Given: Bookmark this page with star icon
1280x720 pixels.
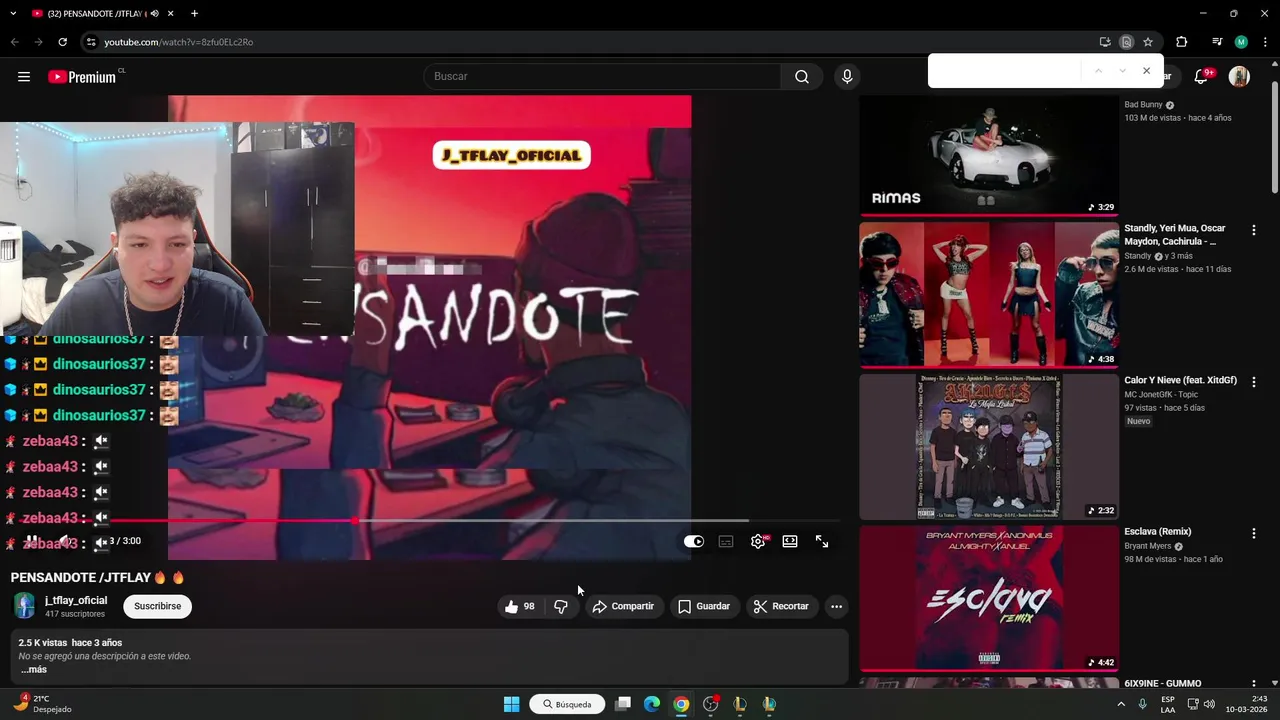Looking at the screenshot, I should 1148,42.
